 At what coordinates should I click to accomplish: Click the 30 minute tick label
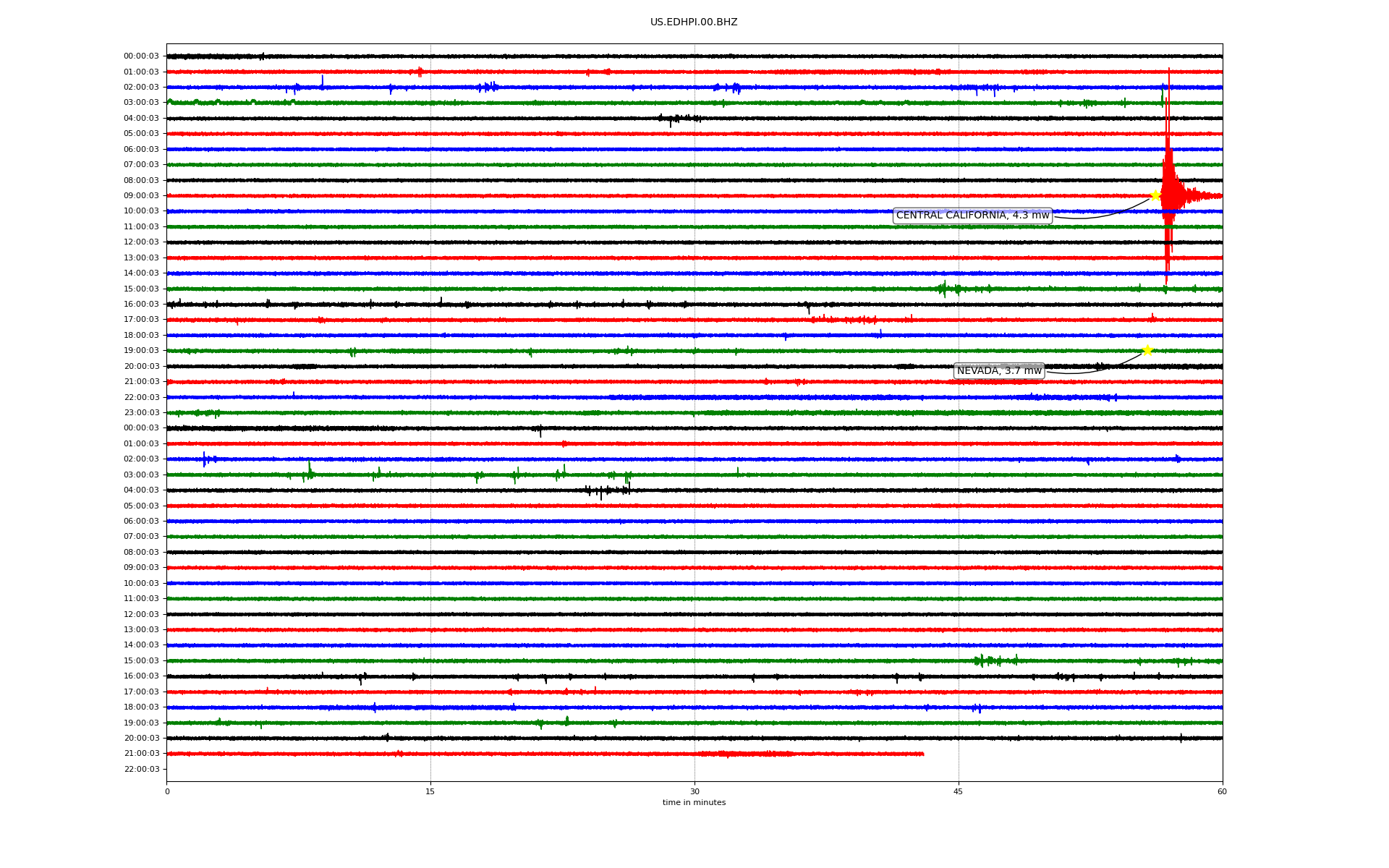click(694, 791)
